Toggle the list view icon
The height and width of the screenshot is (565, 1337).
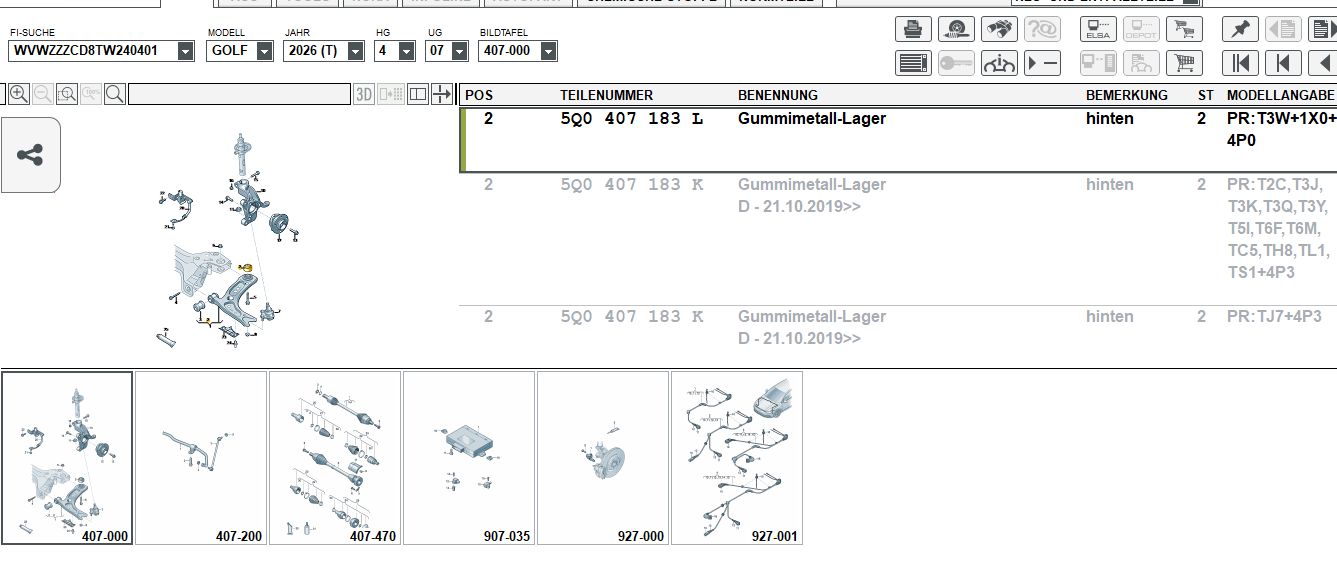(x=912, y=63)
